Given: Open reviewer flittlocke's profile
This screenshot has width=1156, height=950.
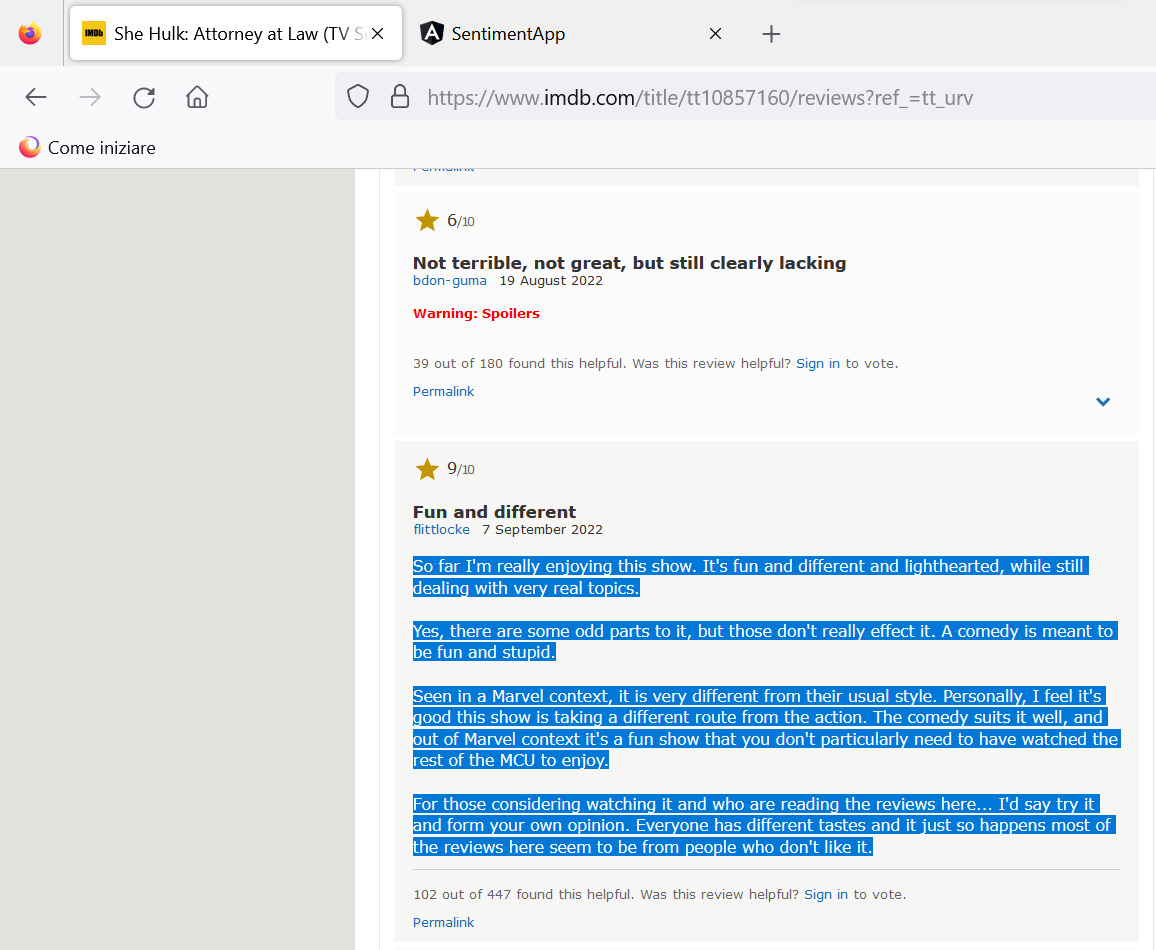Looking at the screenshot, I should (441, 530).
